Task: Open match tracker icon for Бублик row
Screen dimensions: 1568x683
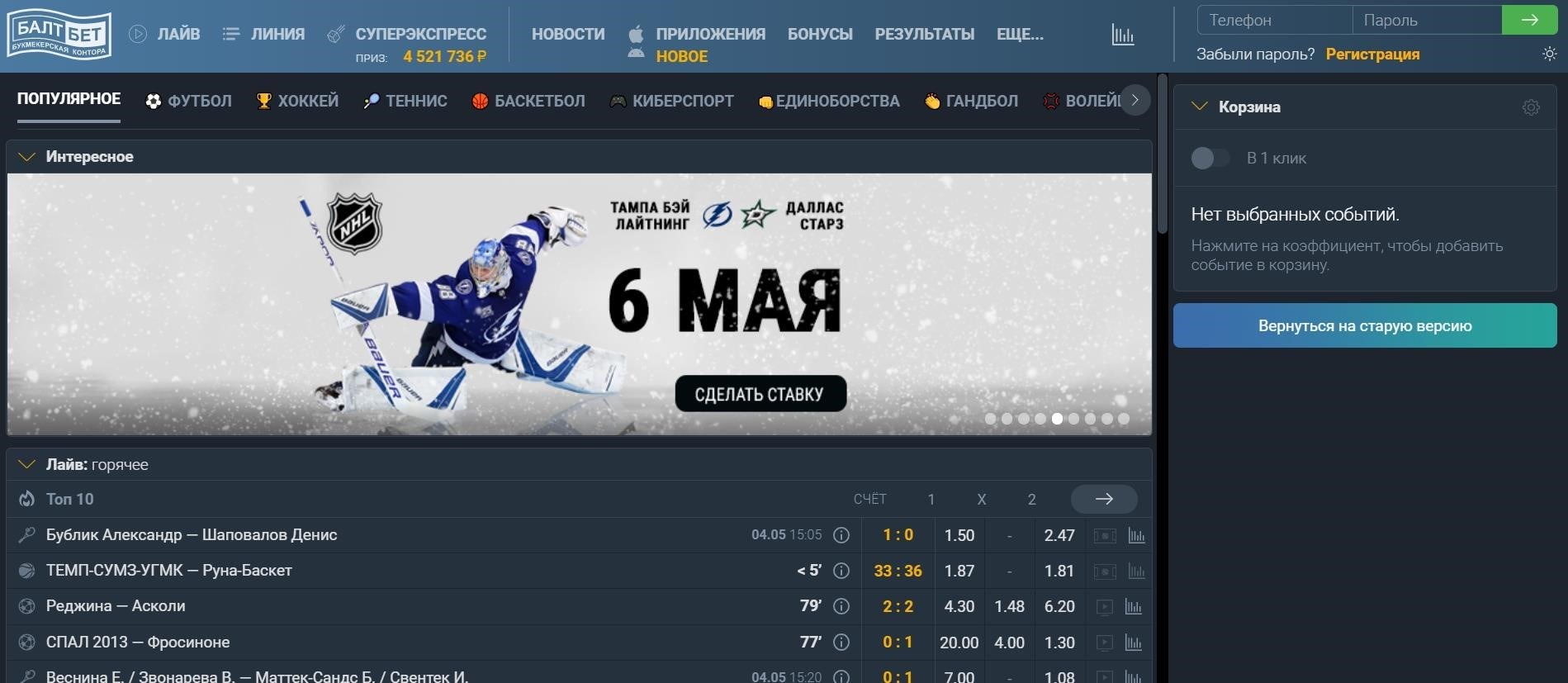Action: tap(1105, 536)
